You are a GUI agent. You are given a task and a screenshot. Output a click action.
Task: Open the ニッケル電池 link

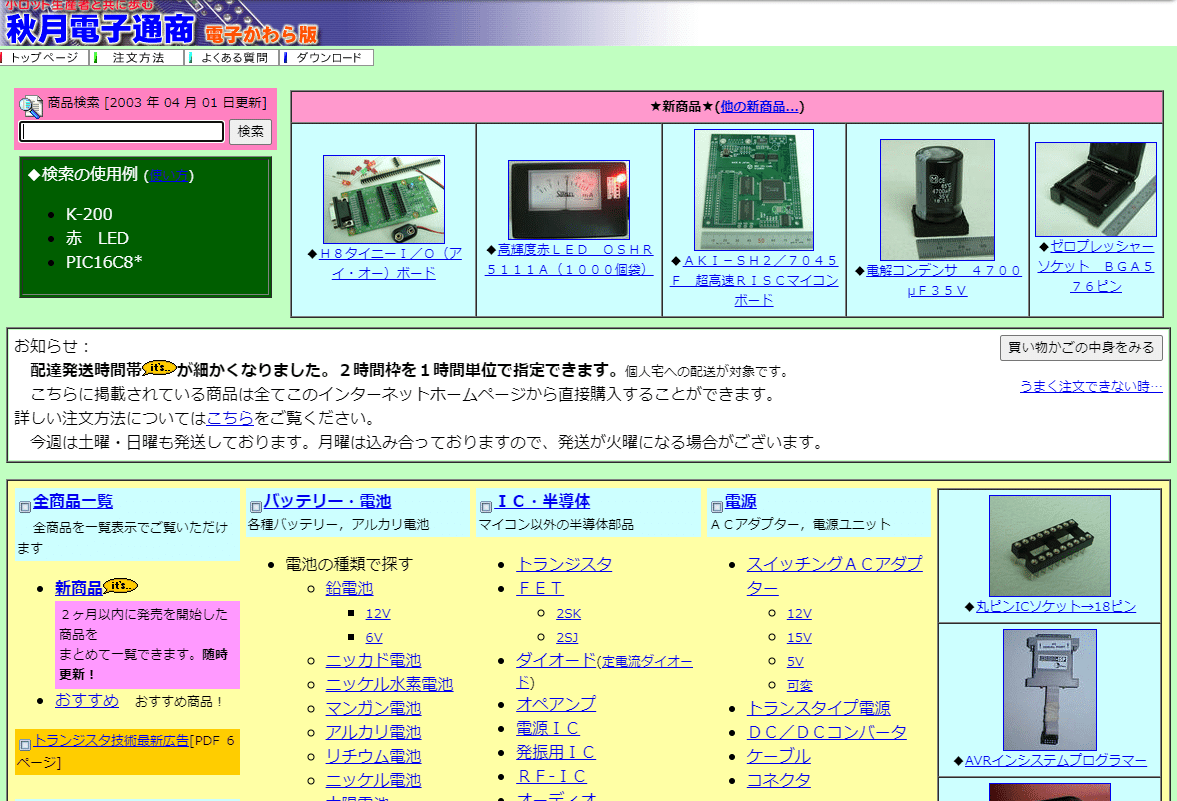pyautogui.click(x=373, y=781)
